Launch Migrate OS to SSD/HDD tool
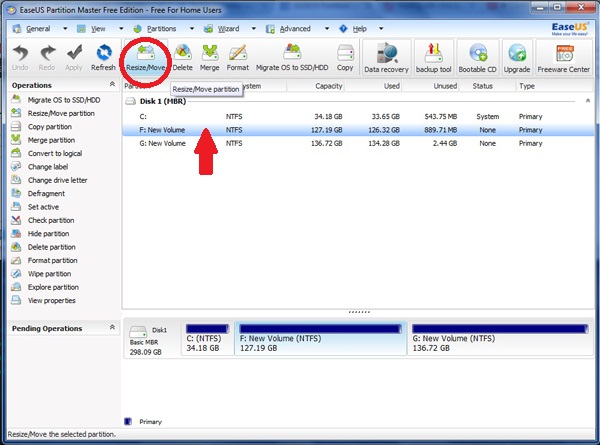This screenshot has height=445, width=600. coord(291,56)
